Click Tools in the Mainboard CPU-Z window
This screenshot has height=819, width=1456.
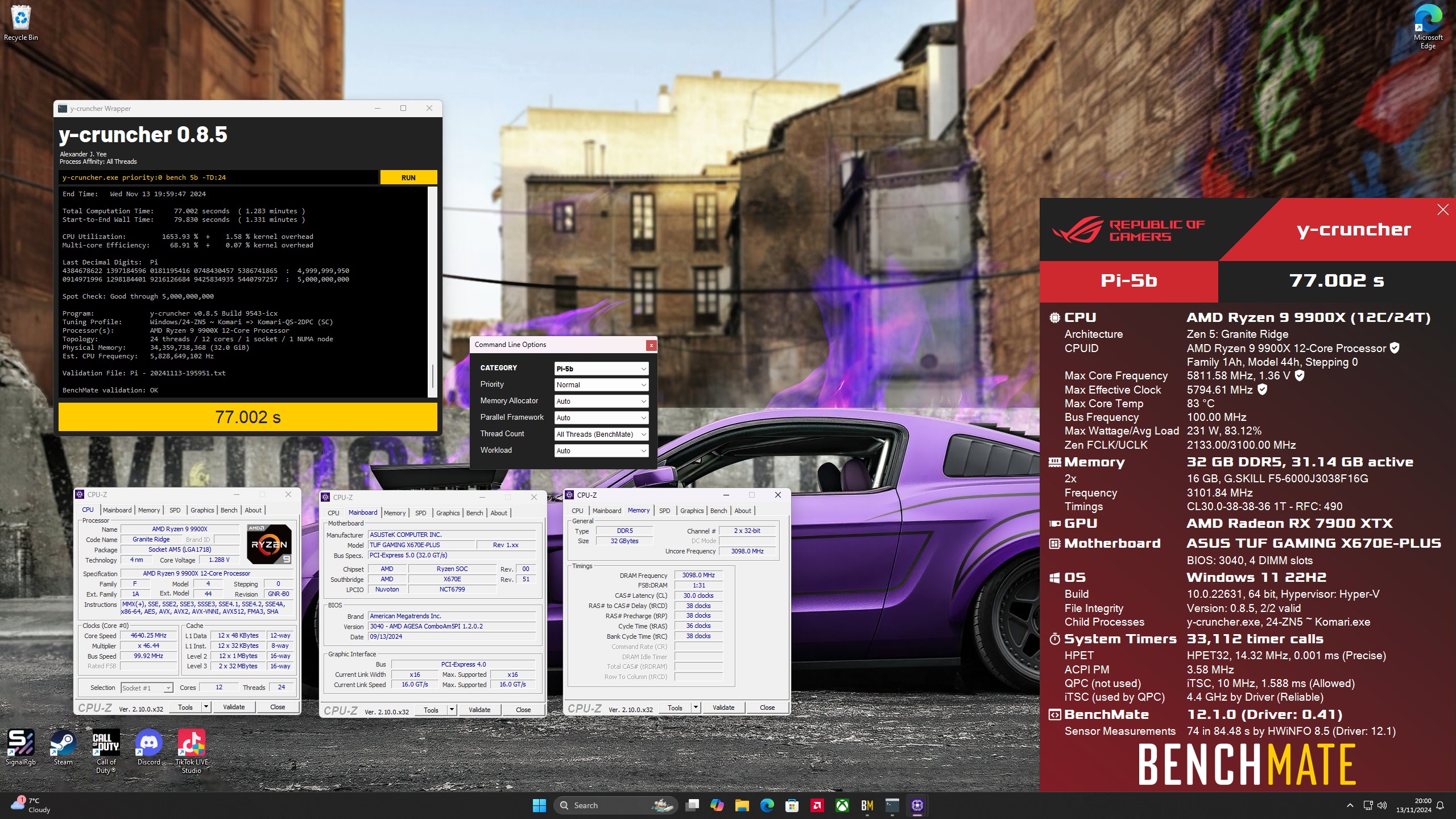[x=431, y=710]
